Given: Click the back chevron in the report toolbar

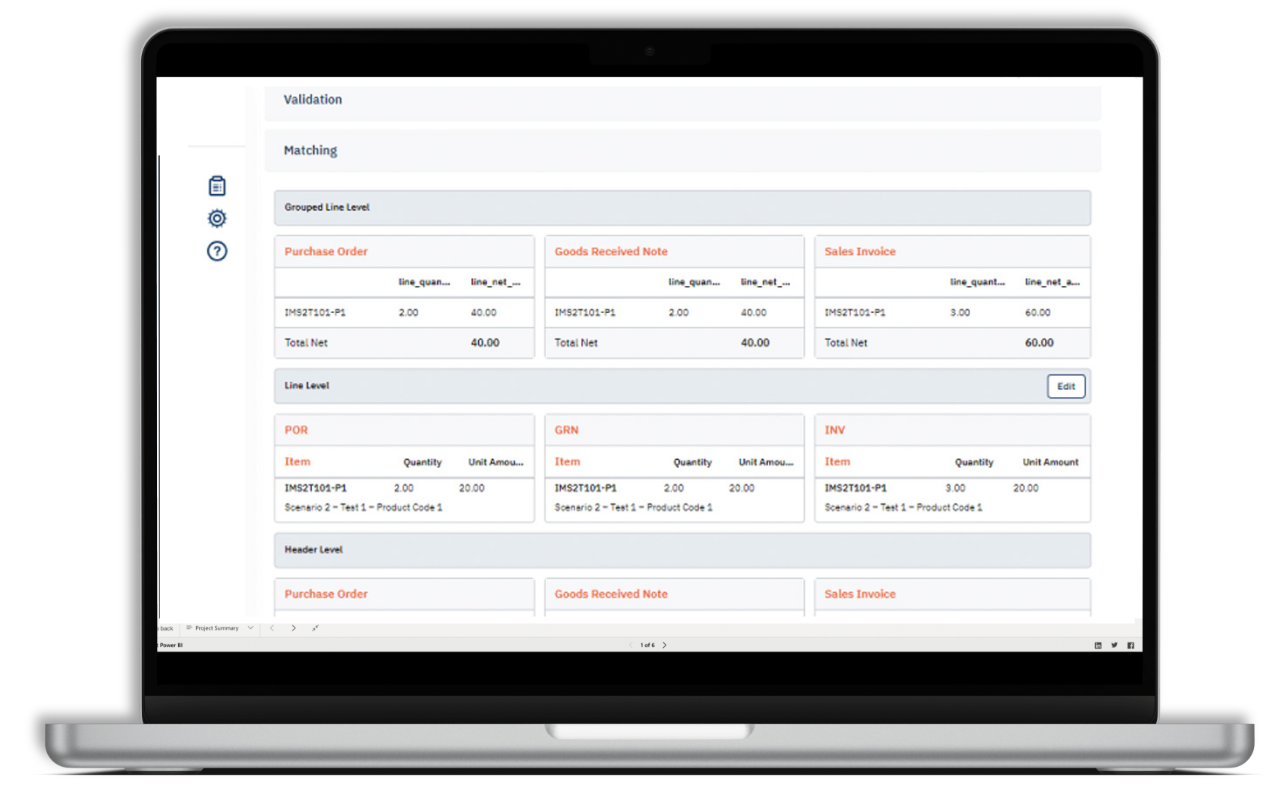Looking at the screenshot, I should [272, 628].
